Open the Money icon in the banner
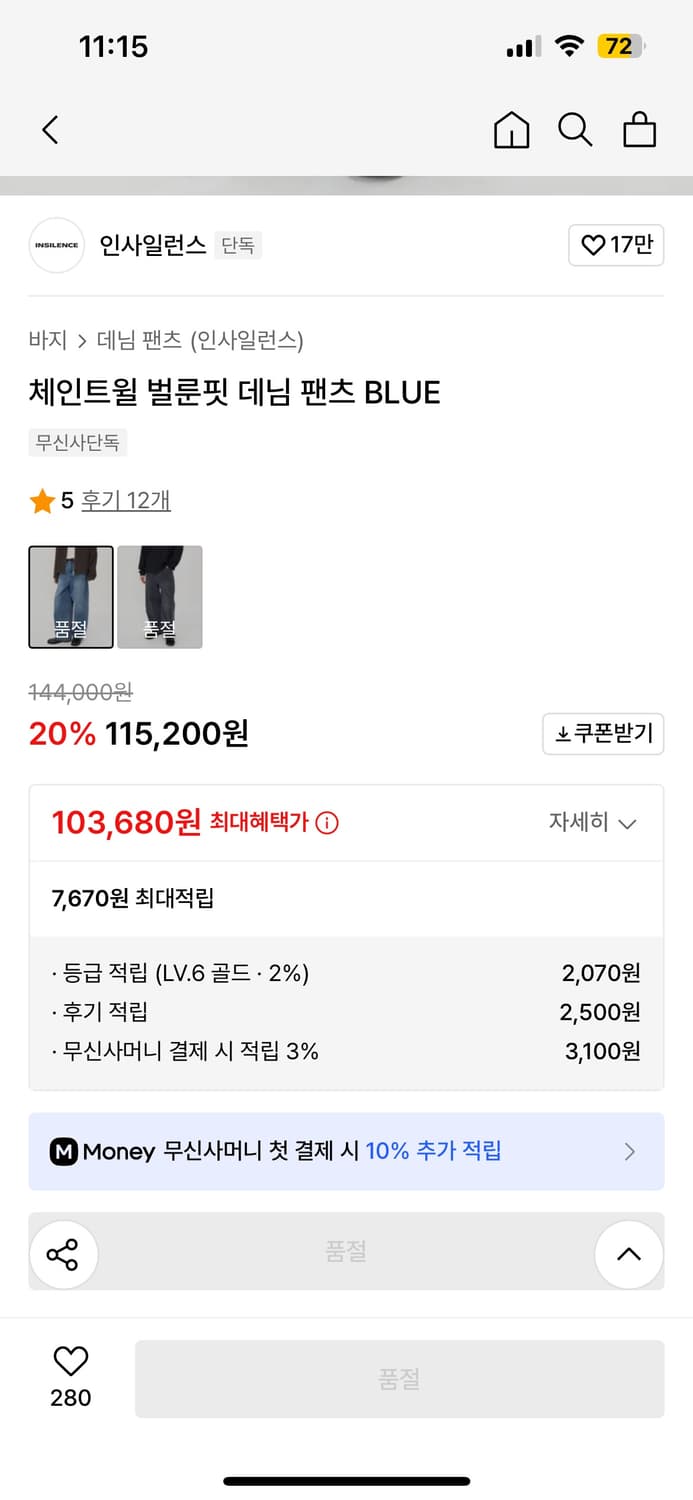This screenshot has height=1500, width=693. pos(65,1151)
